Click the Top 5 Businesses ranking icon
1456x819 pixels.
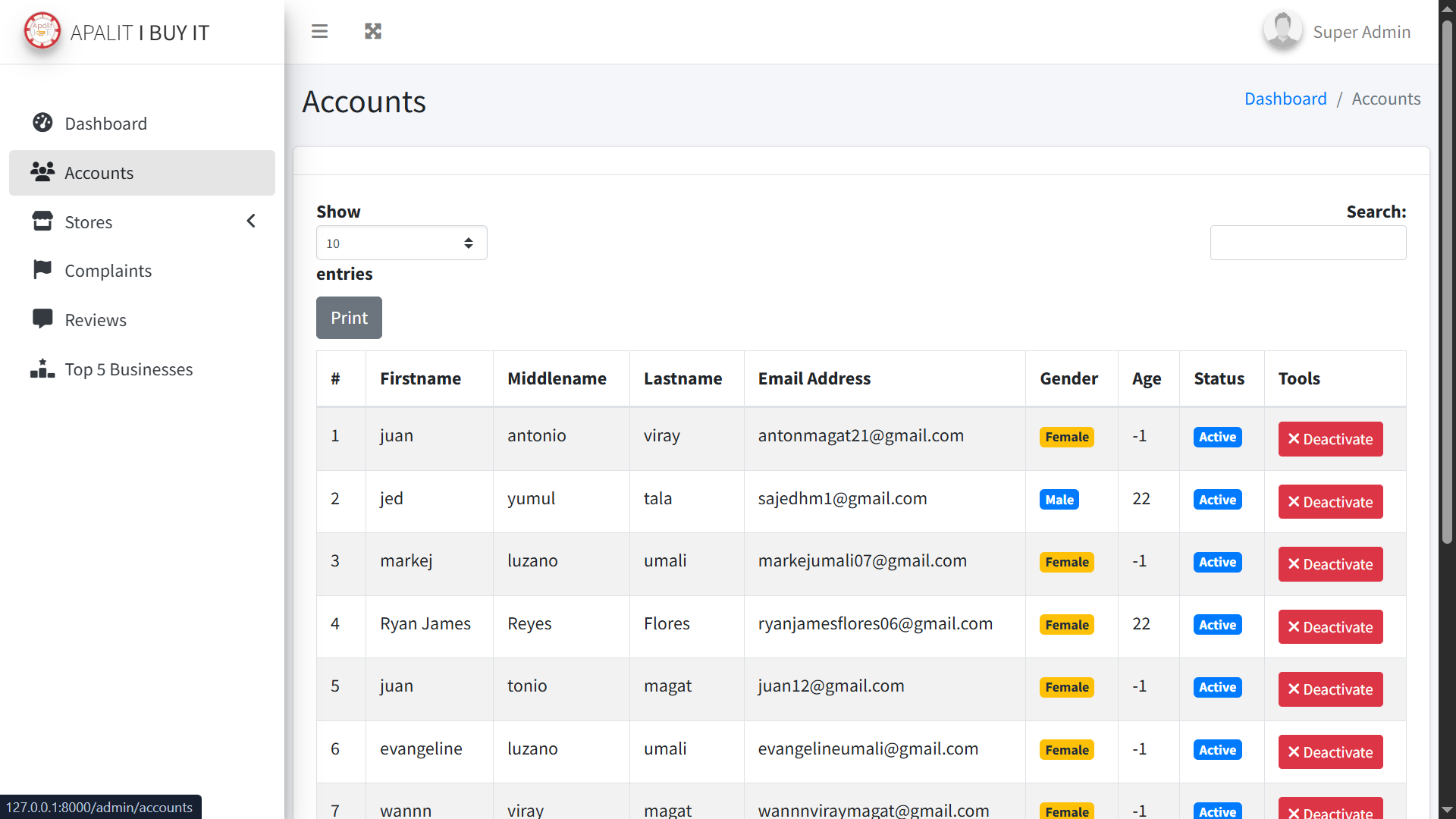tap(42, 369)
